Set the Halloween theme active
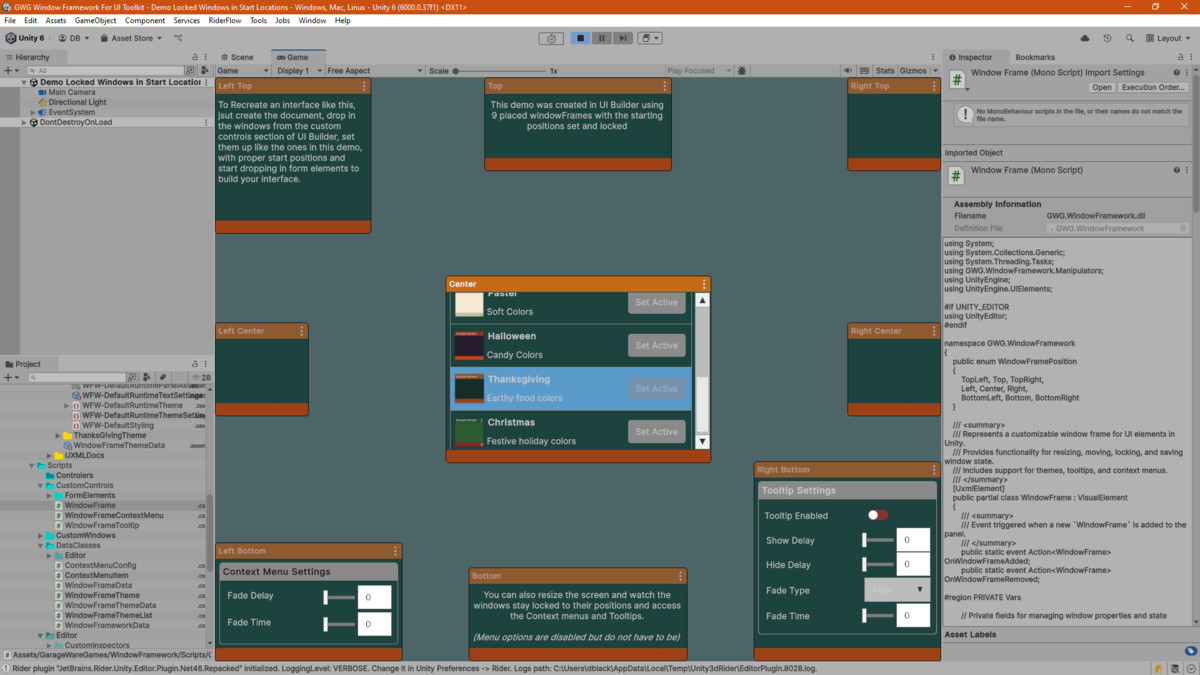The height and width of the screenshot is (675, 1200). (656, 345)
